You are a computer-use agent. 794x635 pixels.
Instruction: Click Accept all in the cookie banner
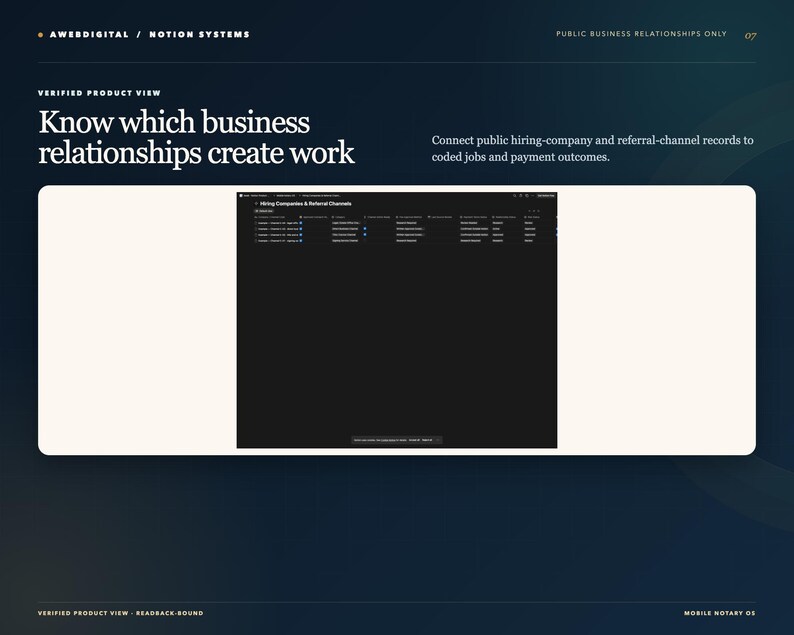[414, 440]
